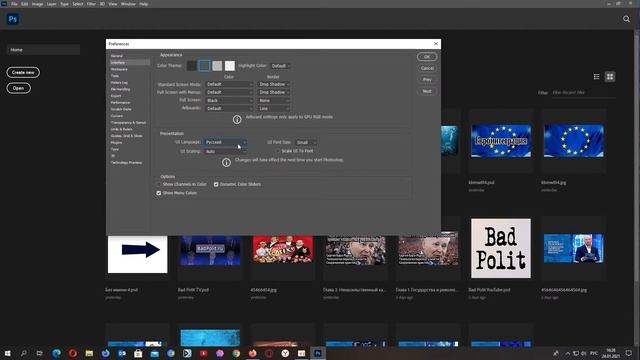This screenshot has height=360, width=640.
Task: Click the Filter recent files input field
Action: [584, 93]
